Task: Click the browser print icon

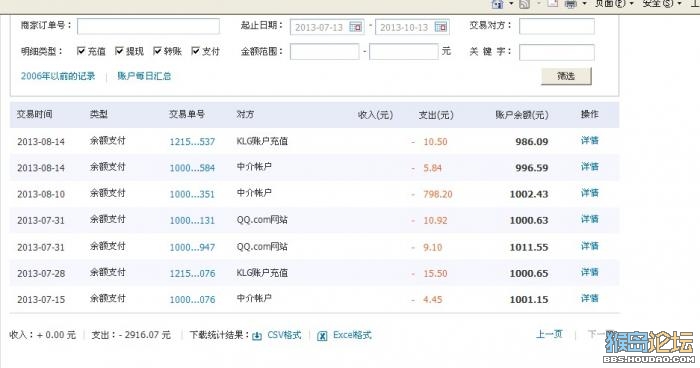Action: [571, 4]
